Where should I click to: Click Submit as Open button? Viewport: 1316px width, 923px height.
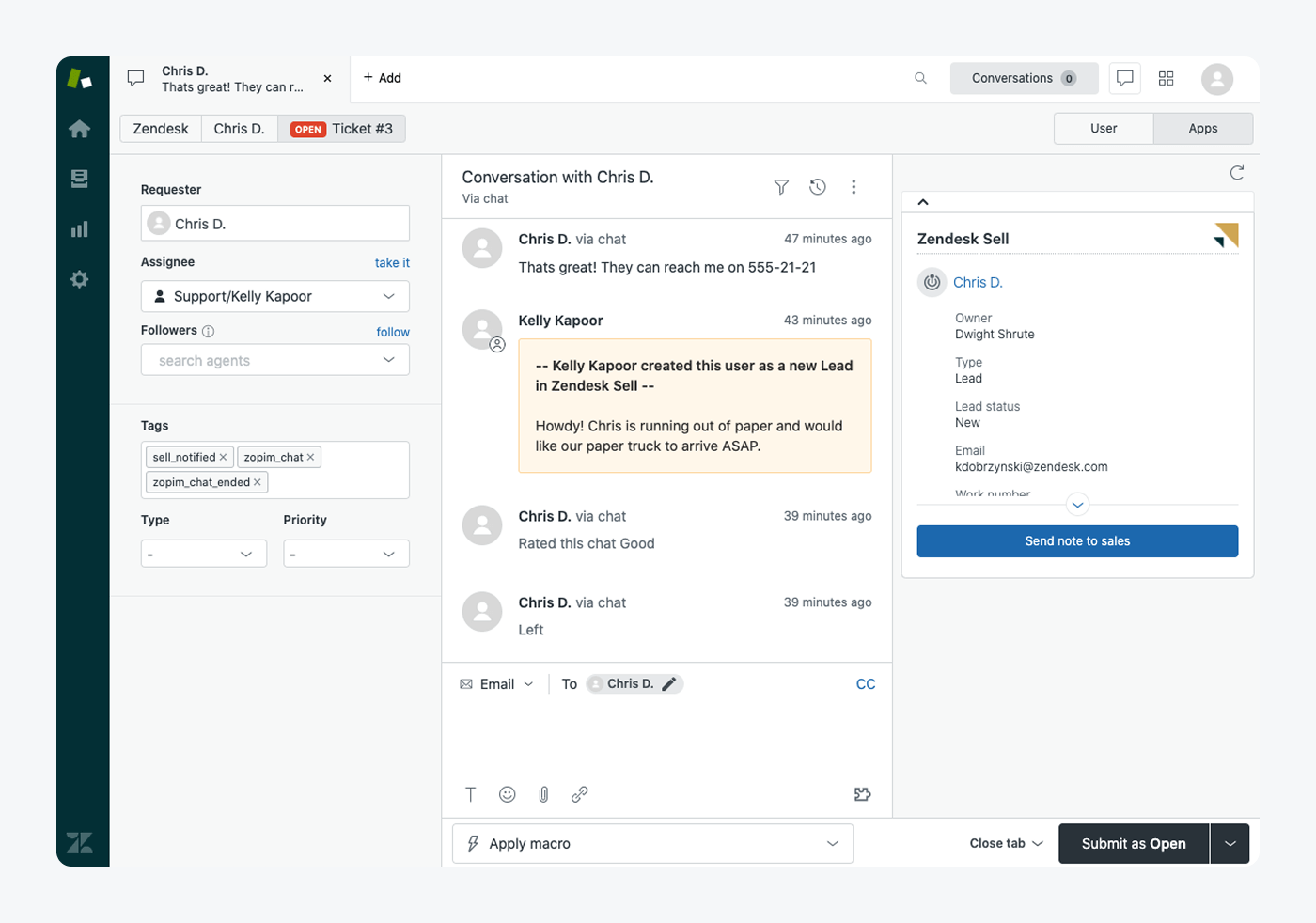1134,843
